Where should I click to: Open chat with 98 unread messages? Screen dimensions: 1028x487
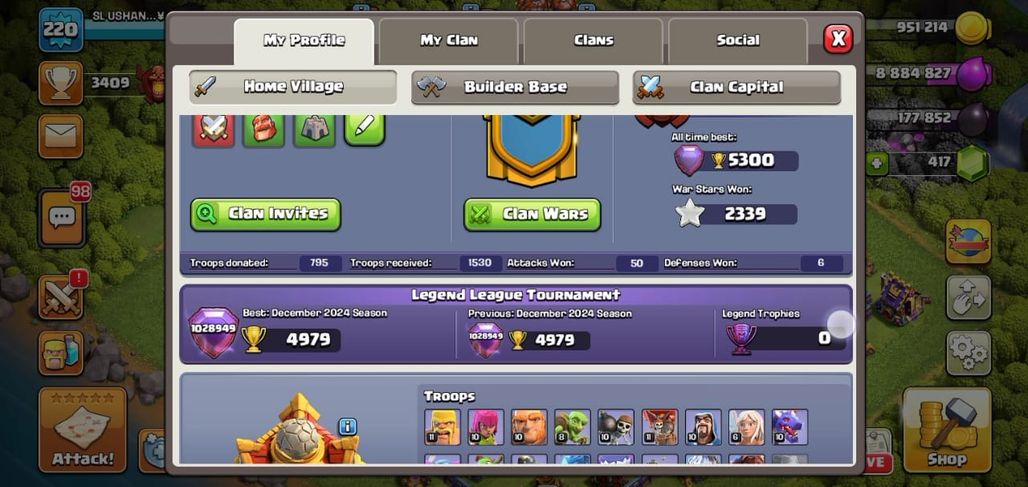pos(62,218)
